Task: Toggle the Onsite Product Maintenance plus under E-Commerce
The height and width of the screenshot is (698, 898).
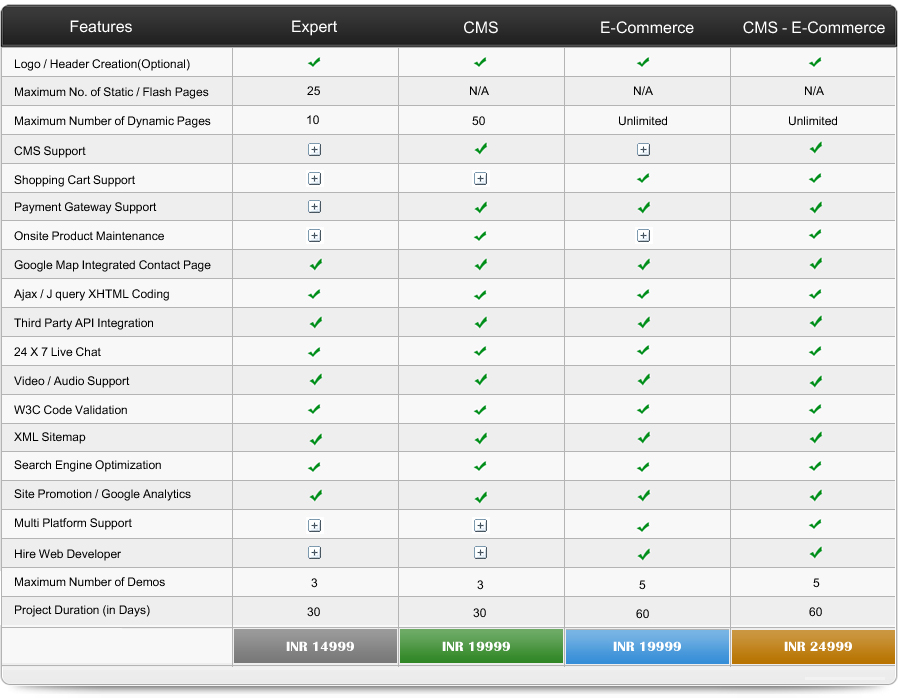Action: pos(646,236)
